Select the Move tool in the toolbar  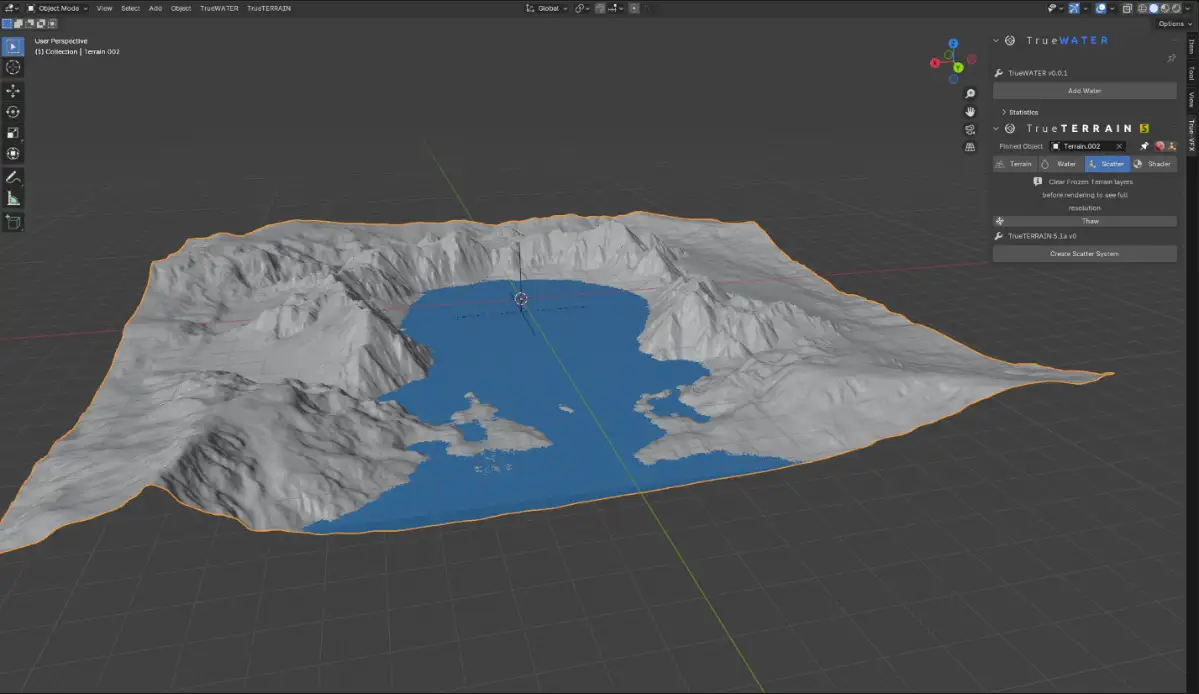(x=13, y=90)
